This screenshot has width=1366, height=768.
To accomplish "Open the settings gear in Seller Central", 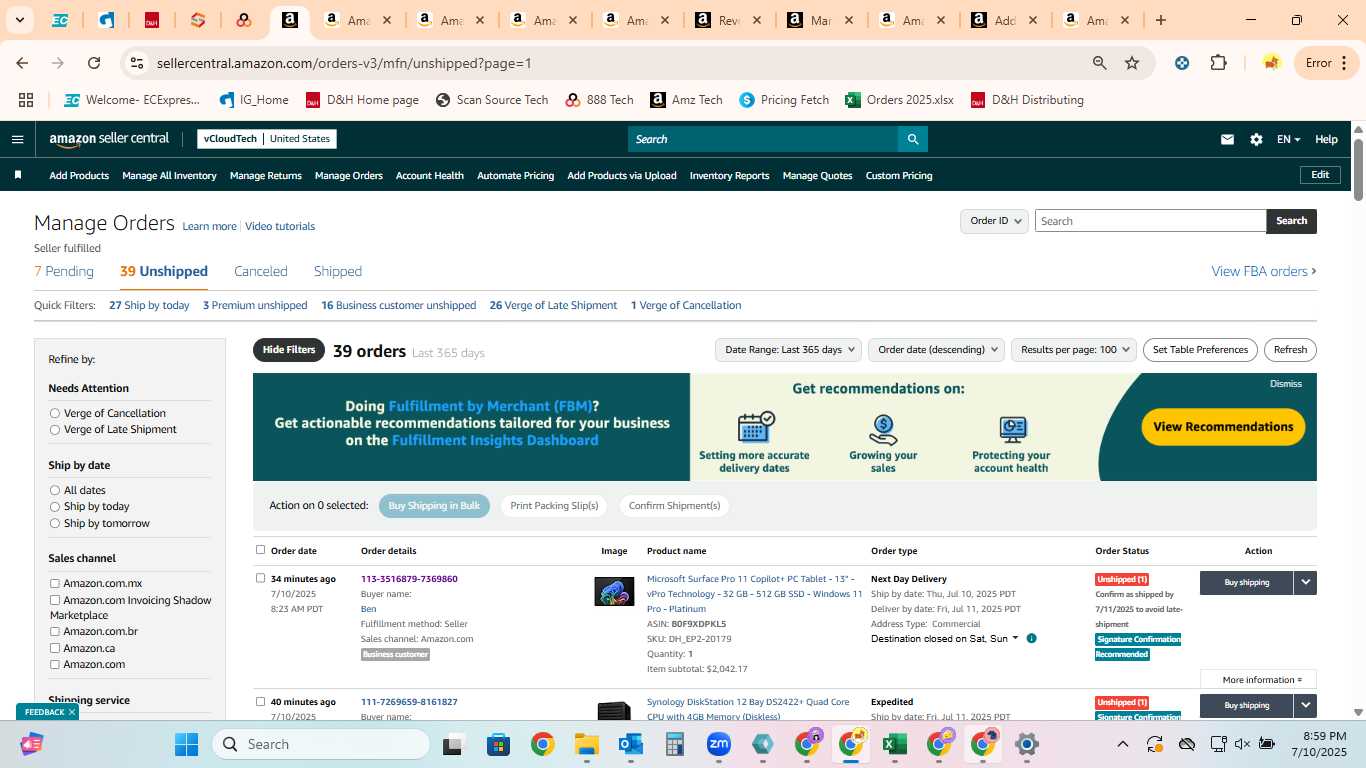I will click(1256, 139).
